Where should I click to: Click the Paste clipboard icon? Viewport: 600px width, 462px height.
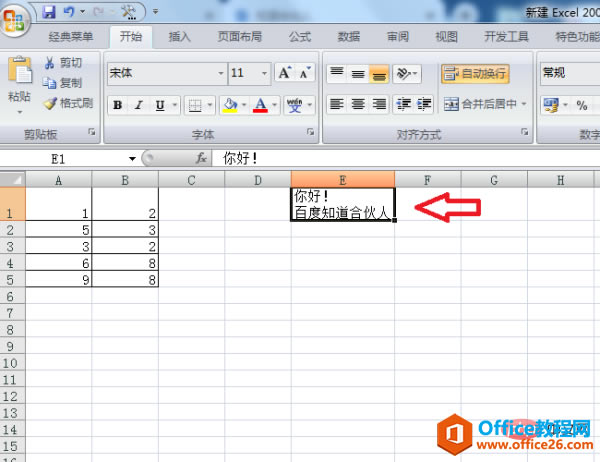pyautogui.click(x=20, y=70)
